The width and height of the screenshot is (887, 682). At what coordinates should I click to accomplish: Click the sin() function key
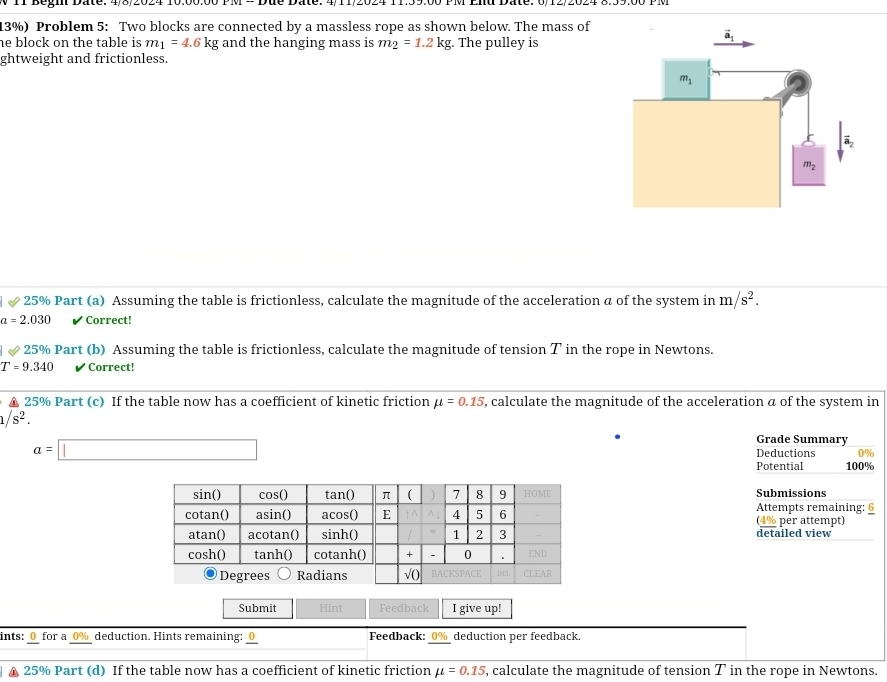point(206,494)
